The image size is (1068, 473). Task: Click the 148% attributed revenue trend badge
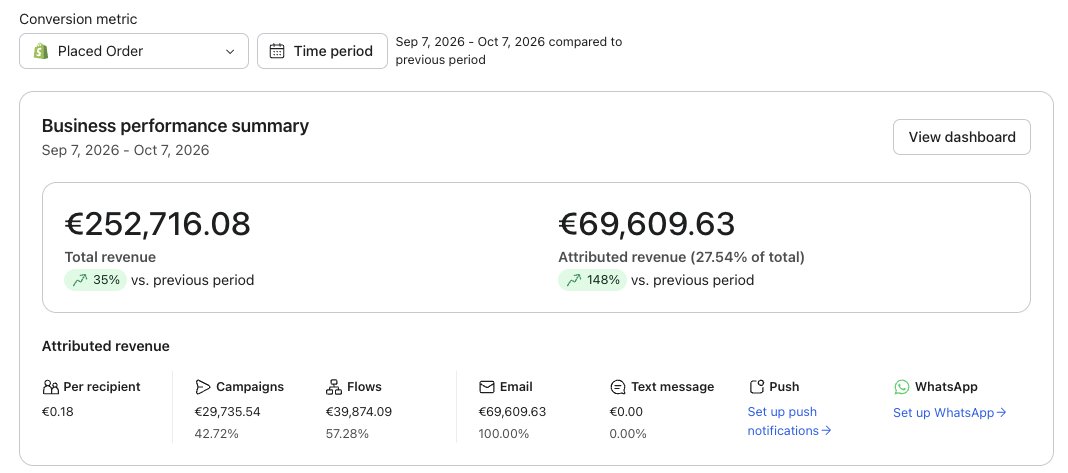(592, 280)
